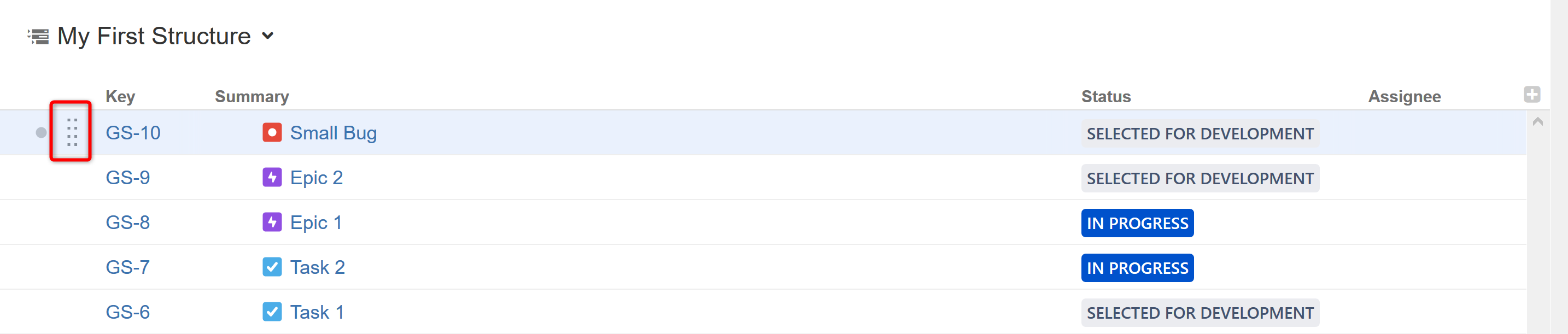Open the Epic 1 summary link

coord(315,222)
